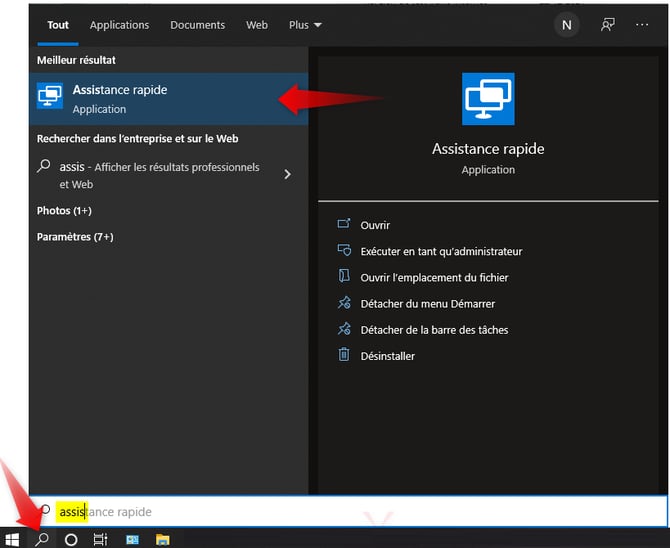Image resolution: width=670 pixels, height=548 pixels.
Task: Switch to the Web tab
Action: [x=257, y=25]
